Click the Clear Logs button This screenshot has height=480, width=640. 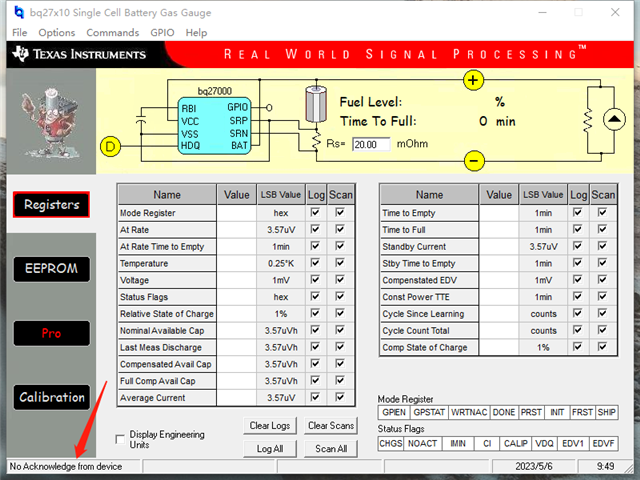(x=270, y=426)
